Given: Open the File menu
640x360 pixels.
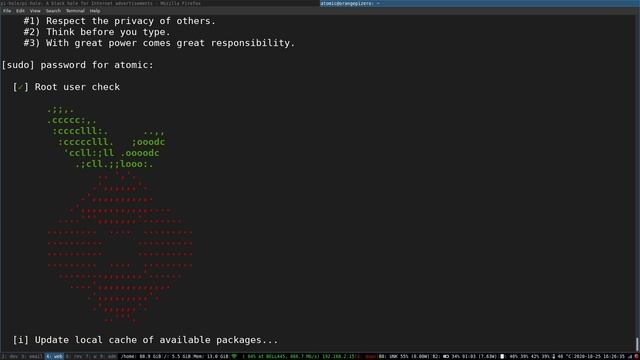Looking at the screenshot, I should [7, 11].
